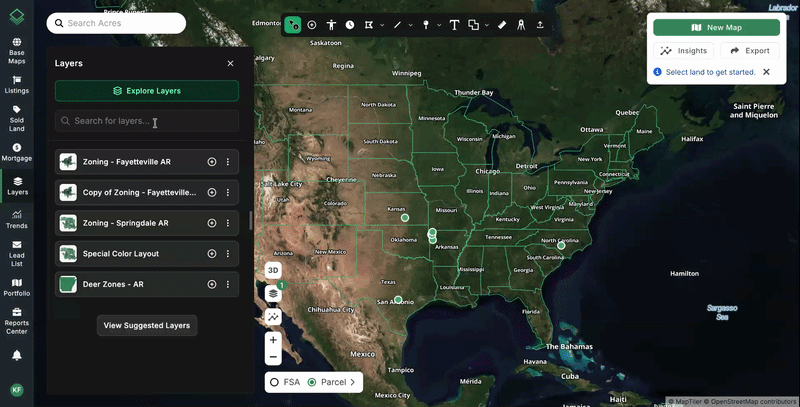
Task: Open Insights button
Action: point(684,50)
